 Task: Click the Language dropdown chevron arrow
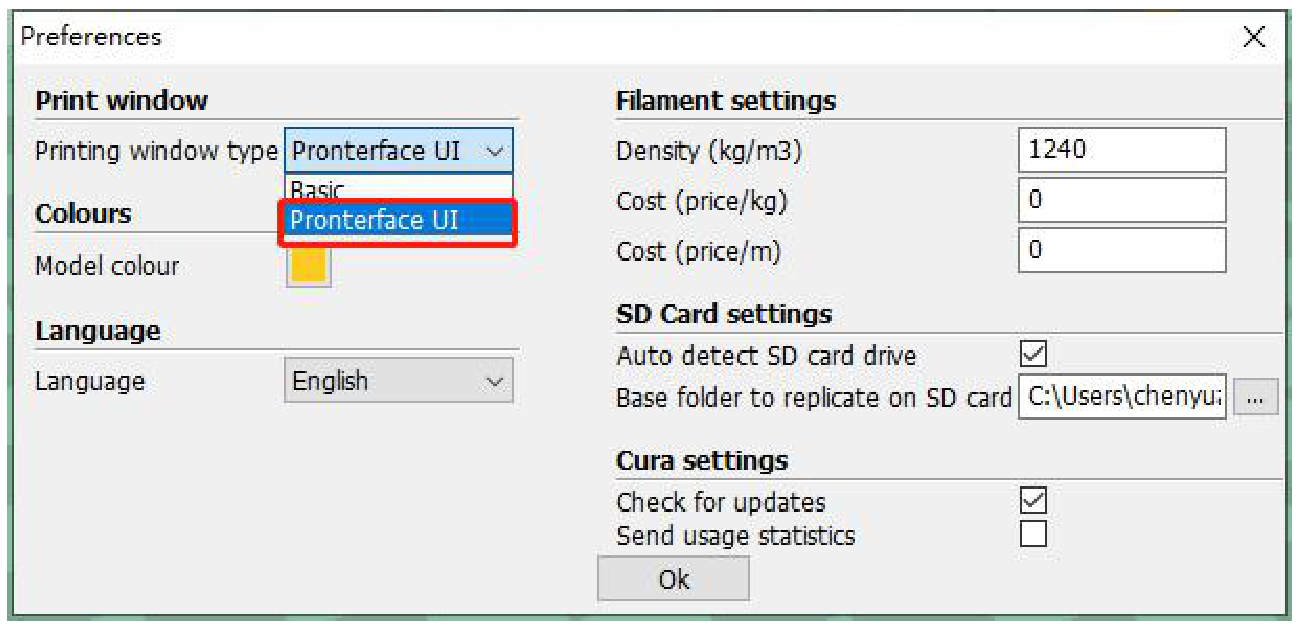coord(494,381)
